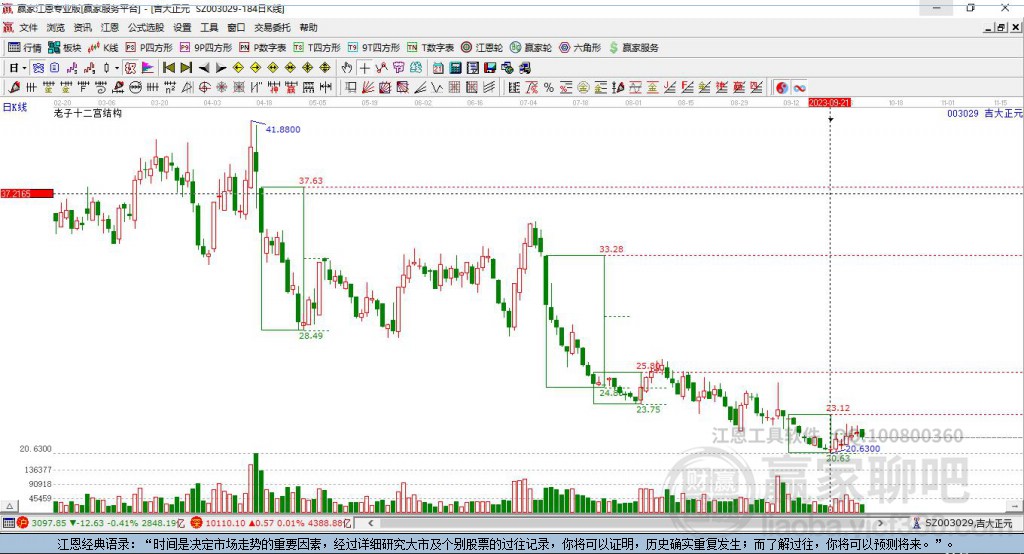Screen dimensions: 1024x554
Task: Select the hand pan tool
Action: tap(347, 68)
